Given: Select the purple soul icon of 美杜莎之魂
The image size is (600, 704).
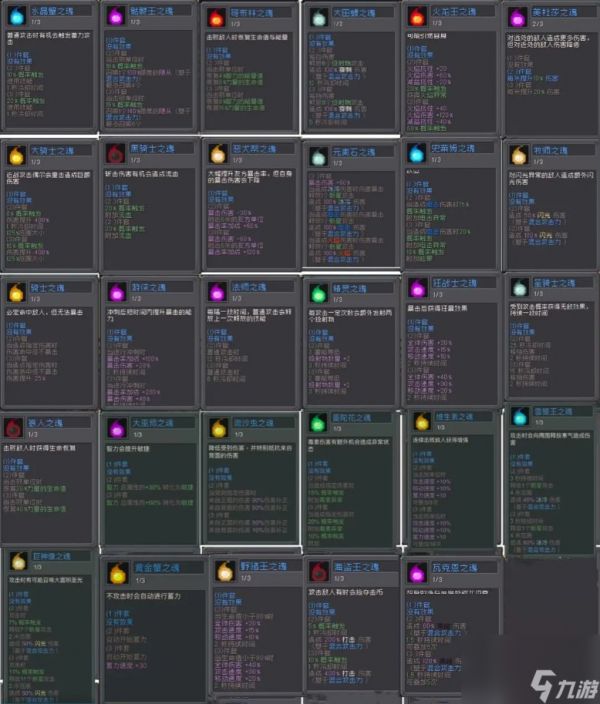Looking at the screenshot, I should pyautogui.click(x=517, y=17).
